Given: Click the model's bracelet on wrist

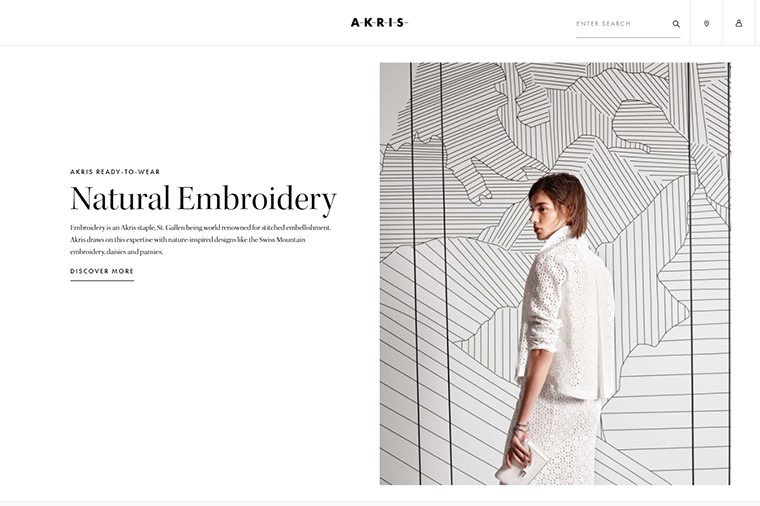Looking at the screenshot, I should (x=521, y=428).
